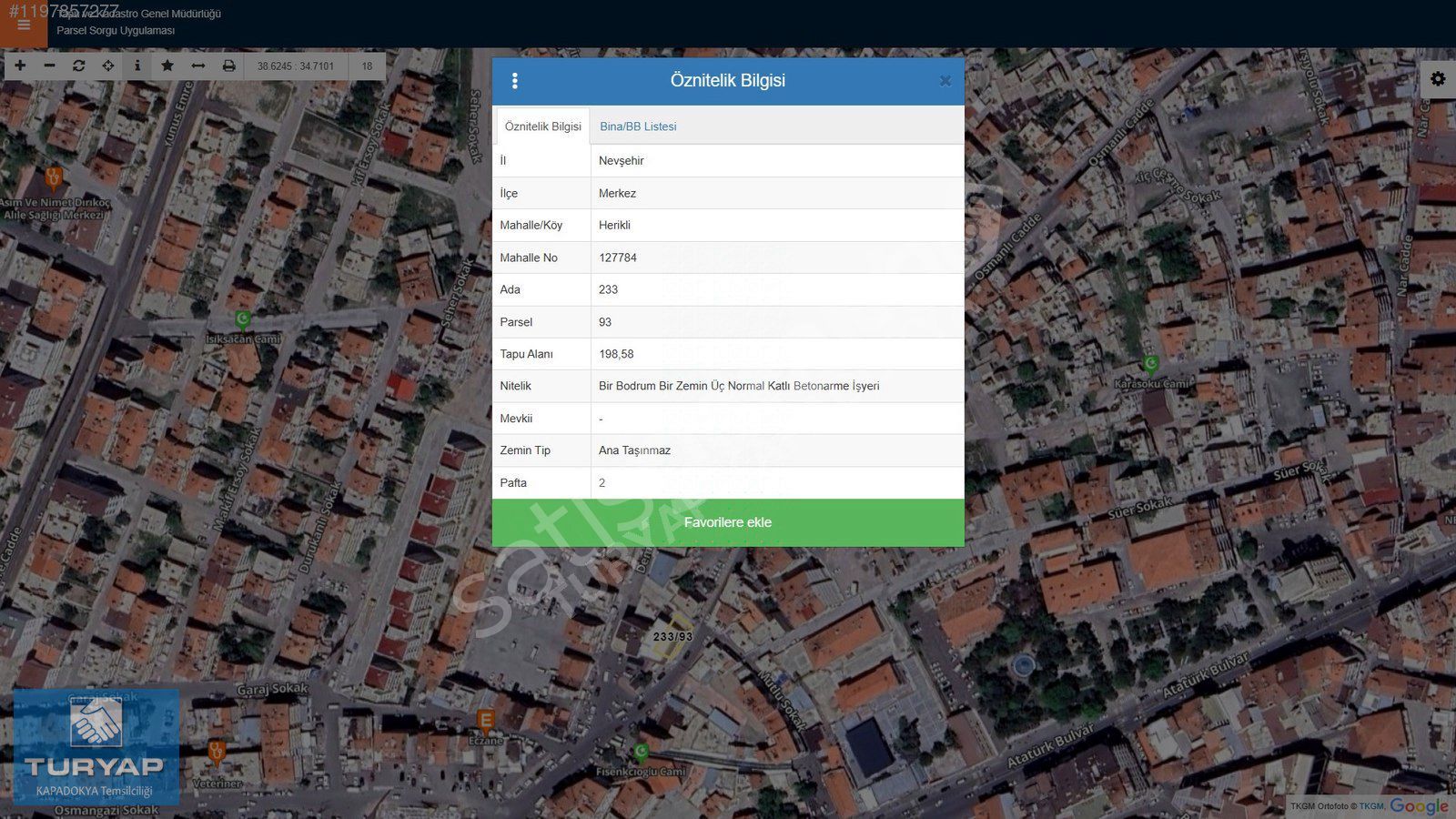This screenshot has width=1456, height=819.
Task: Click the Herikli value in Mahalle/Köy row
Action: pyautogui.click(x=614, y=225)
